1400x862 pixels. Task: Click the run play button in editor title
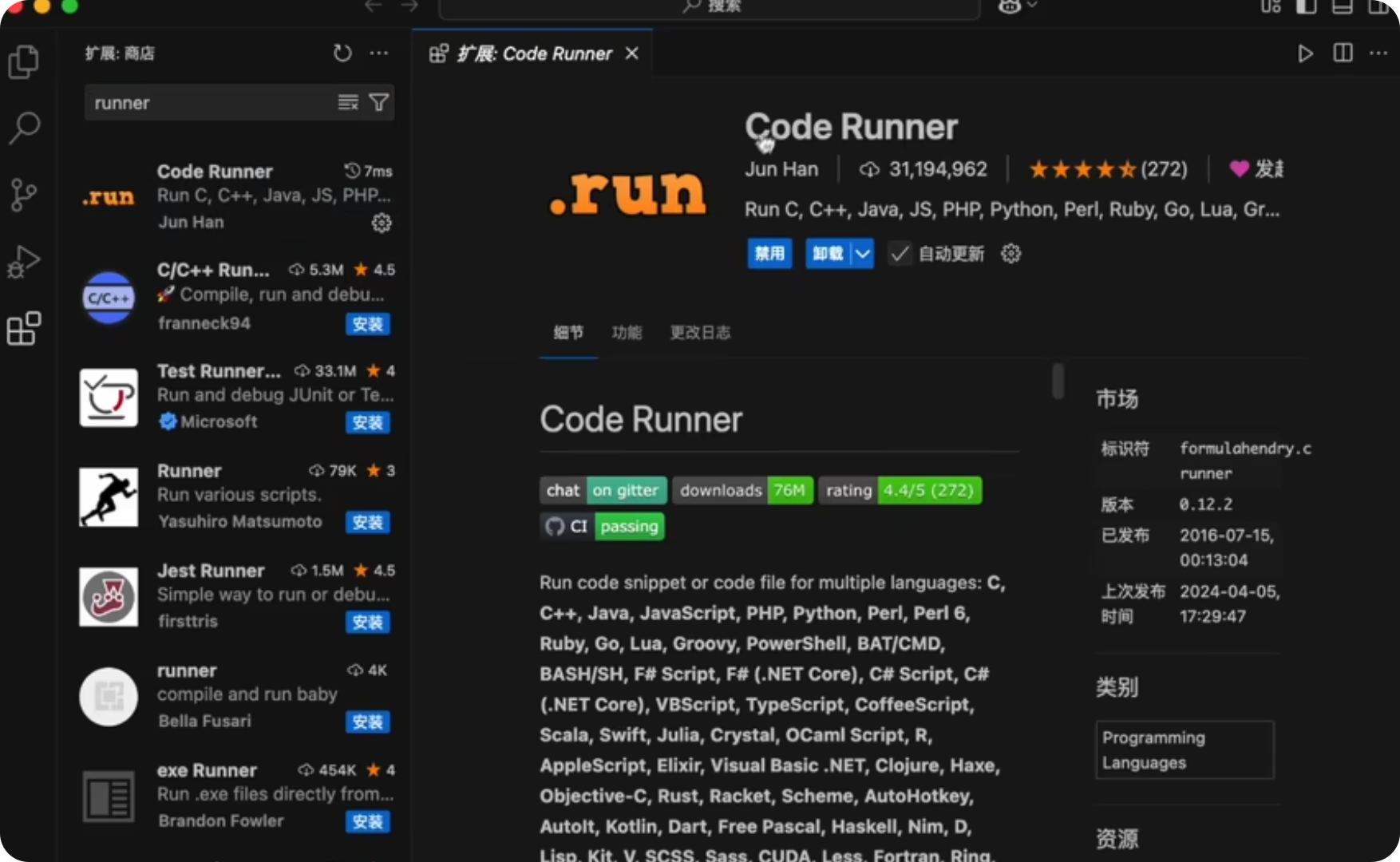pos(1306,53)
